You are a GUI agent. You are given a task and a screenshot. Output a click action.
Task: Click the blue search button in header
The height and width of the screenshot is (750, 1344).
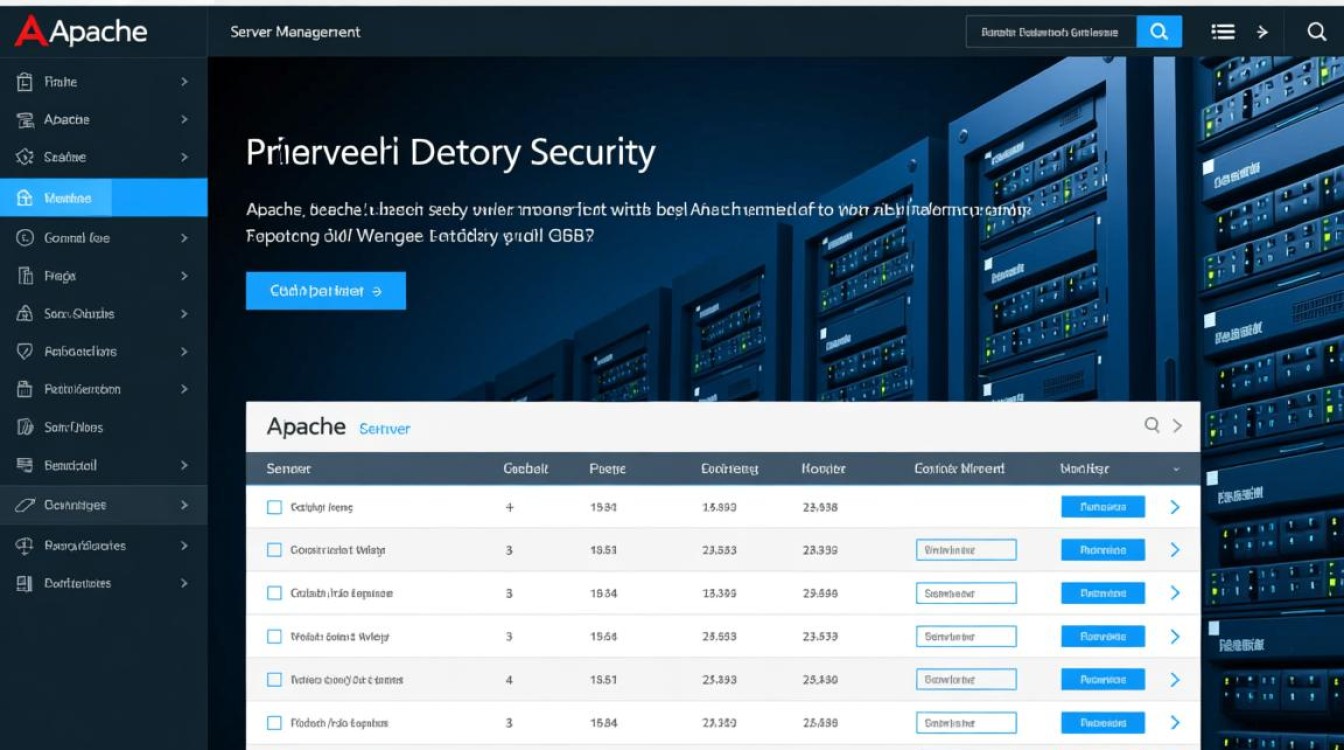pos(1159,32)
